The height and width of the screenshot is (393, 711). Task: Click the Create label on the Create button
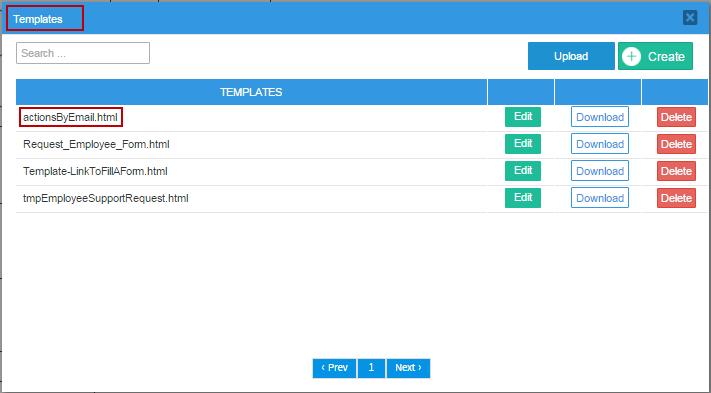[666, 57]
